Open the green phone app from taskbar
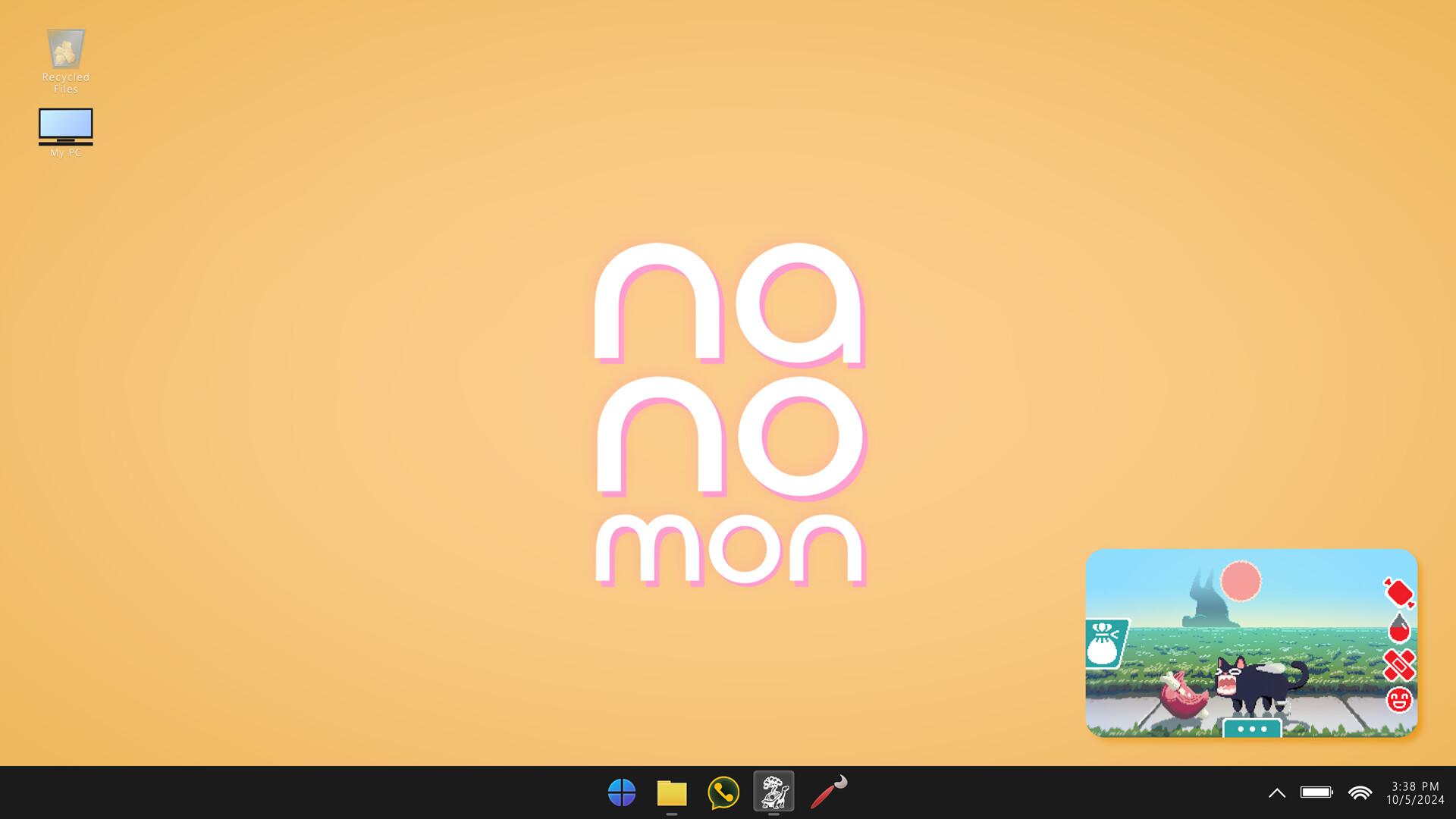The image size is (1456, 819). click(x=722, y=792)
